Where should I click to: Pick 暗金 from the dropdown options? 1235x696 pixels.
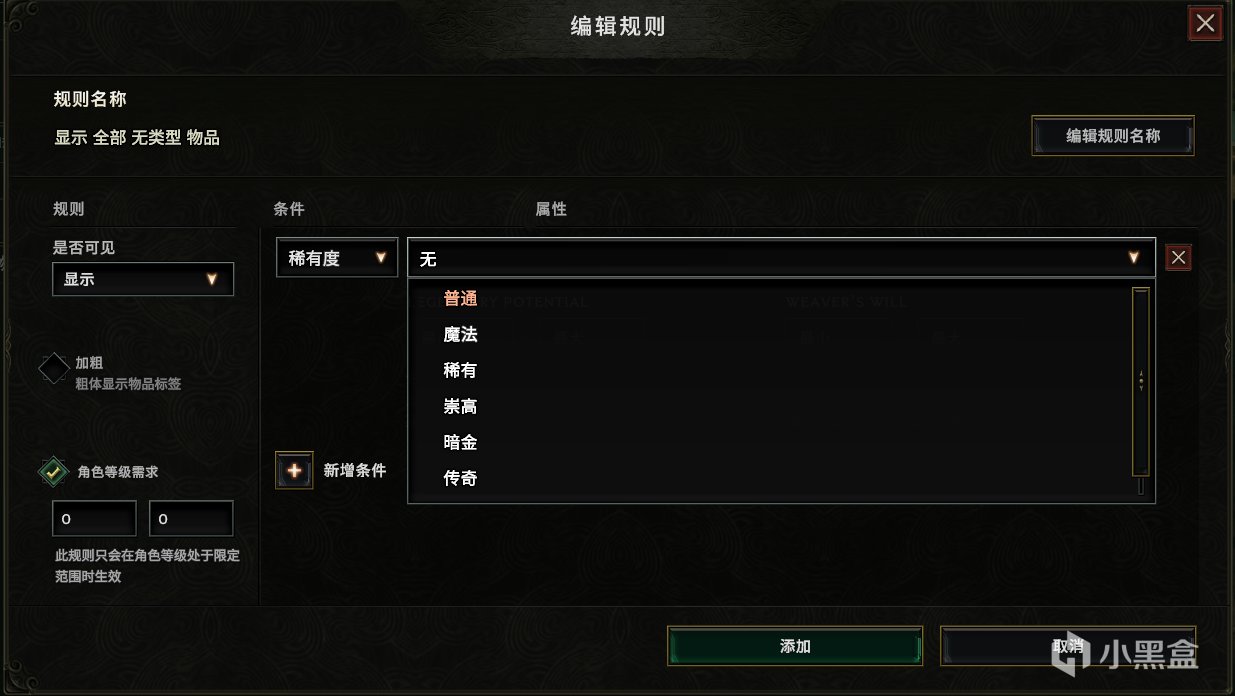pos(460,443)
